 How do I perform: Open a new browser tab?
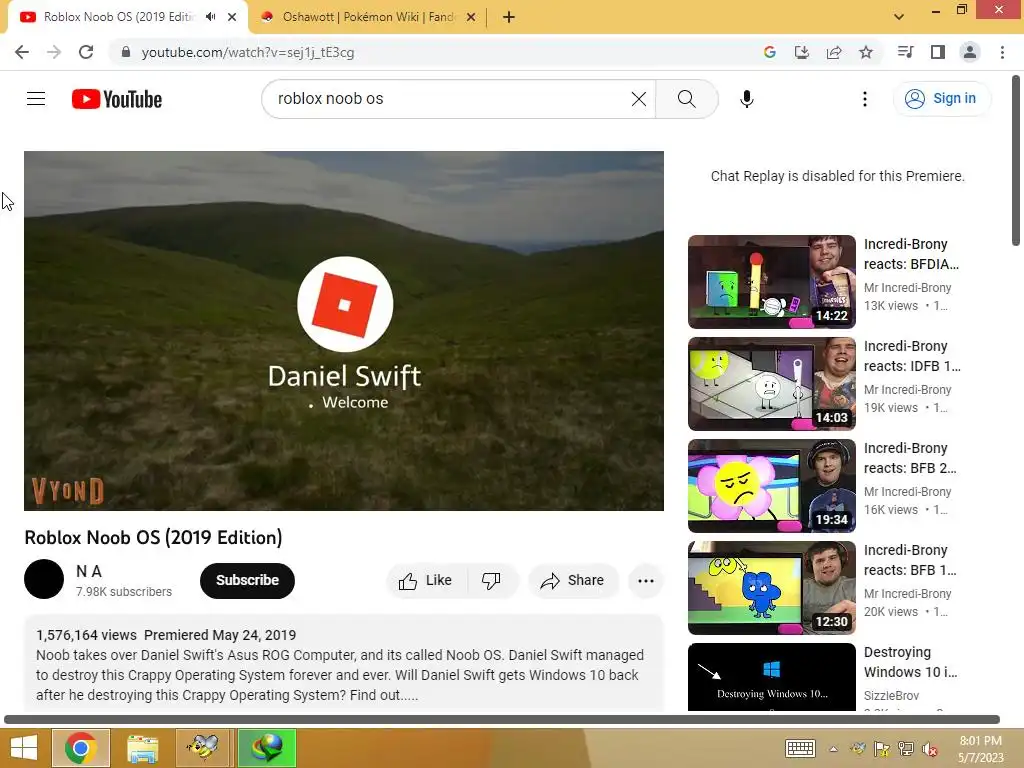coord(509,17)
